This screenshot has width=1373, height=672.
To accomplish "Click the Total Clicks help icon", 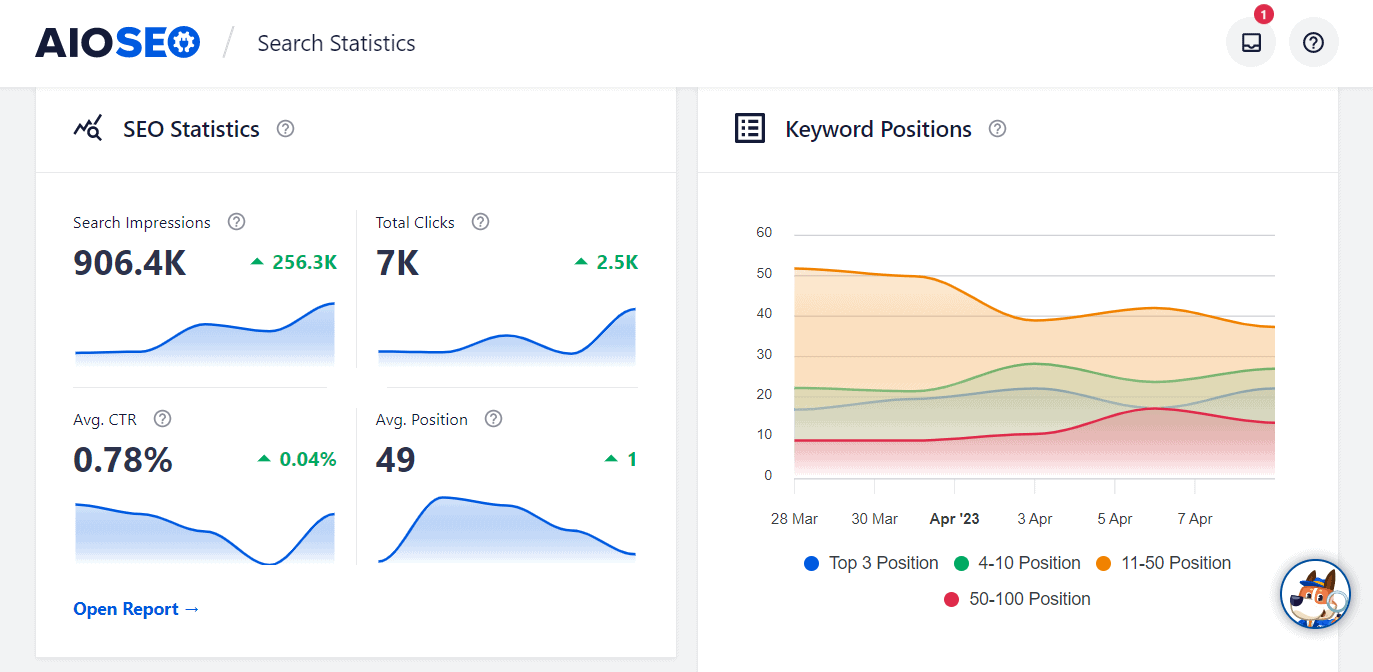I will point(480,222).
